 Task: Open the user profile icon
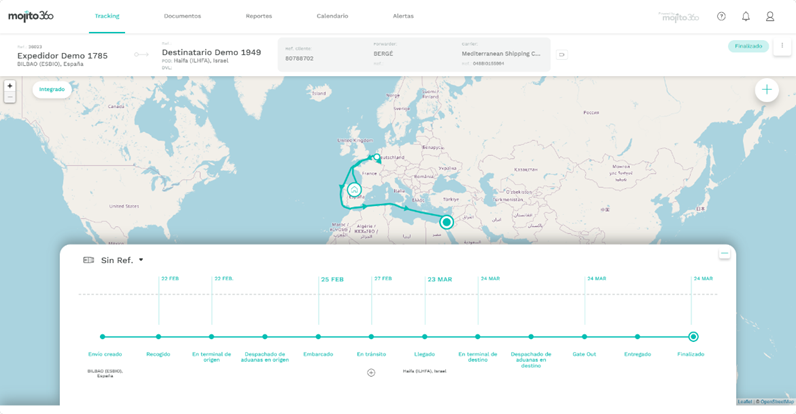coord(770,16)
